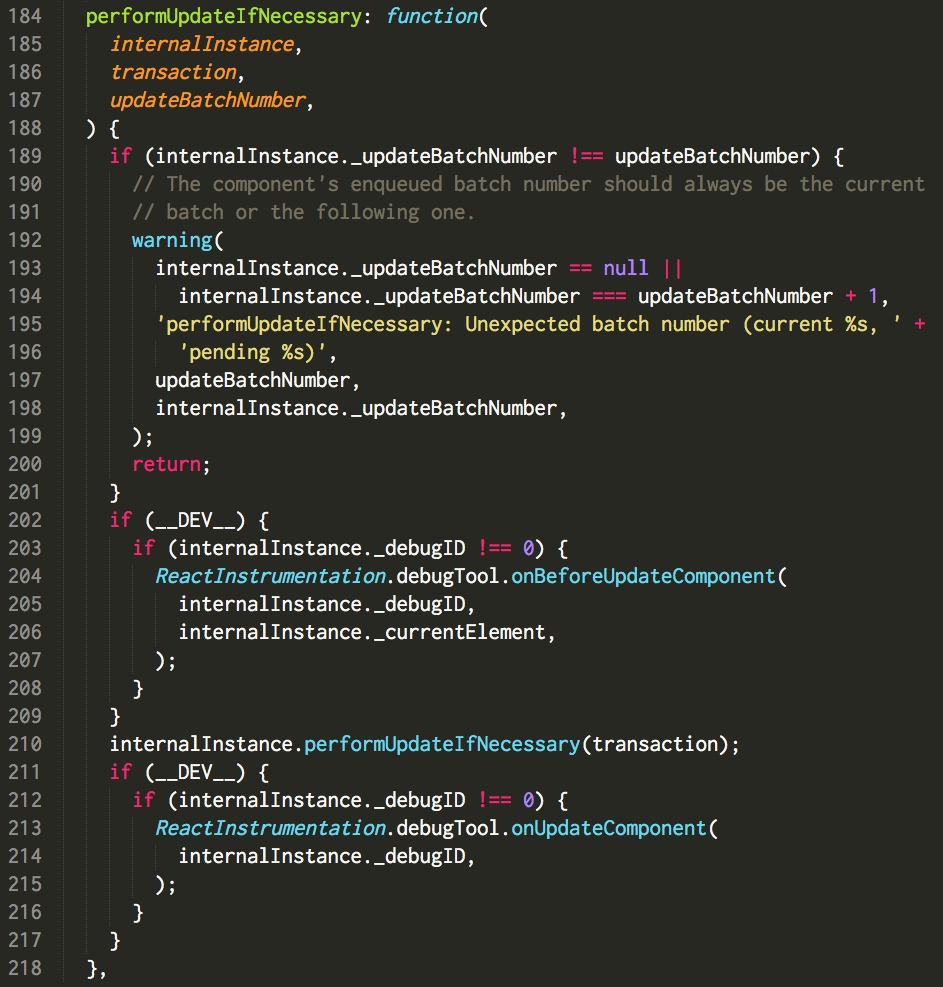The image size is (943, 987).
Task: Click line number 188 in the gutter
Action: (x=25, y=128)
